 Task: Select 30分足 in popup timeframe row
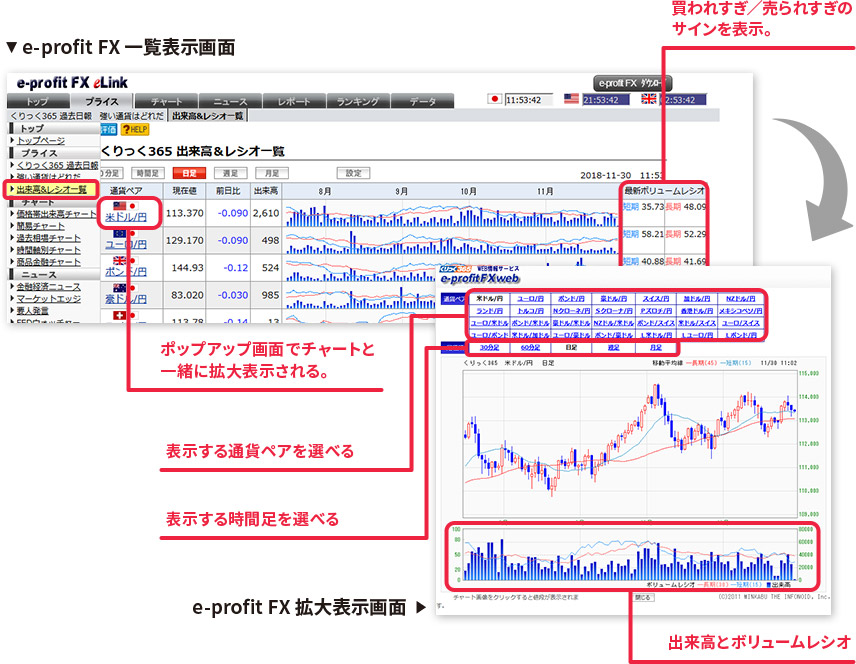(489, 347)
